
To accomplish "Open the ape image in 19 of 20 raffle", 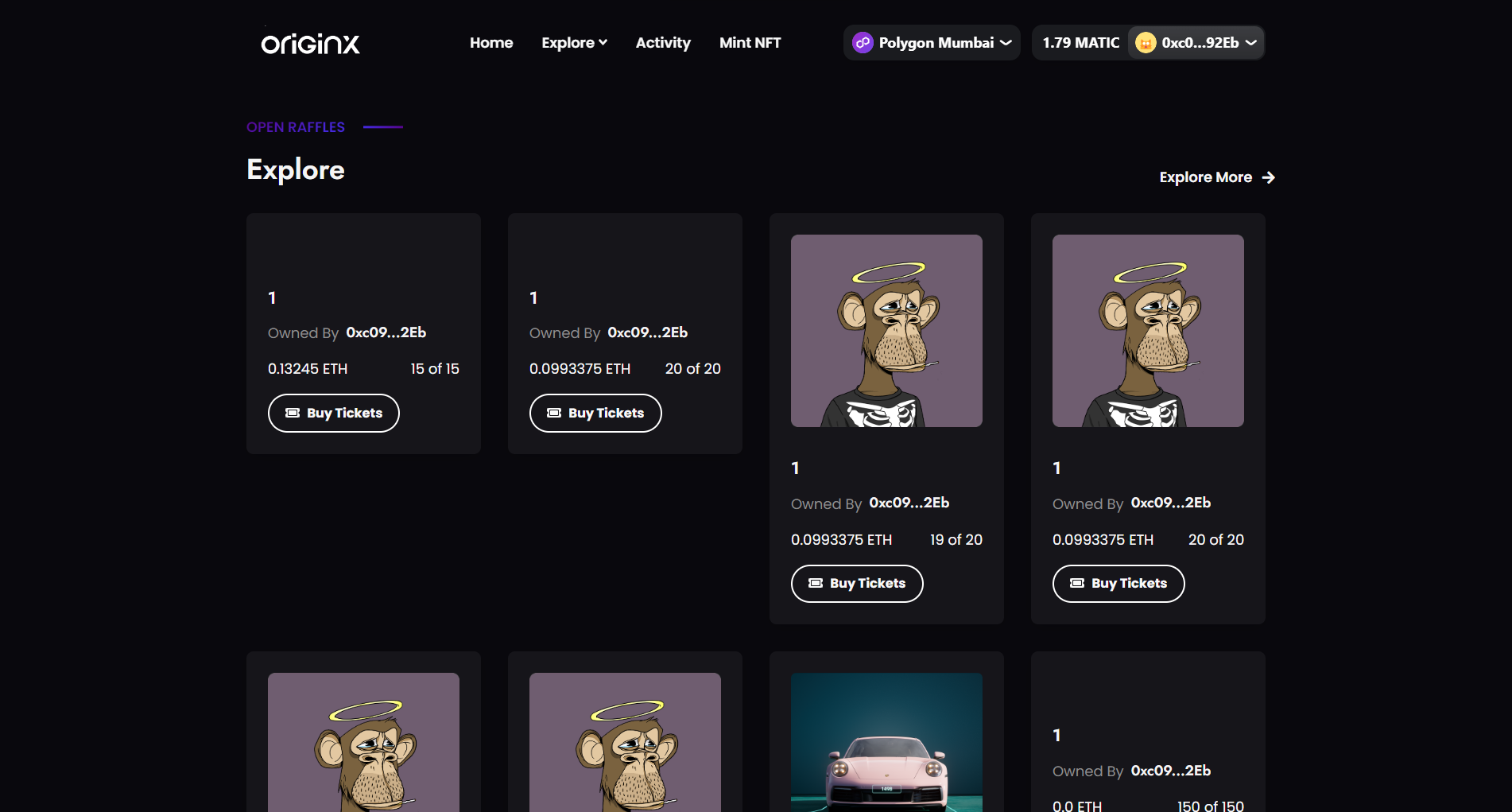I will 886,331.
